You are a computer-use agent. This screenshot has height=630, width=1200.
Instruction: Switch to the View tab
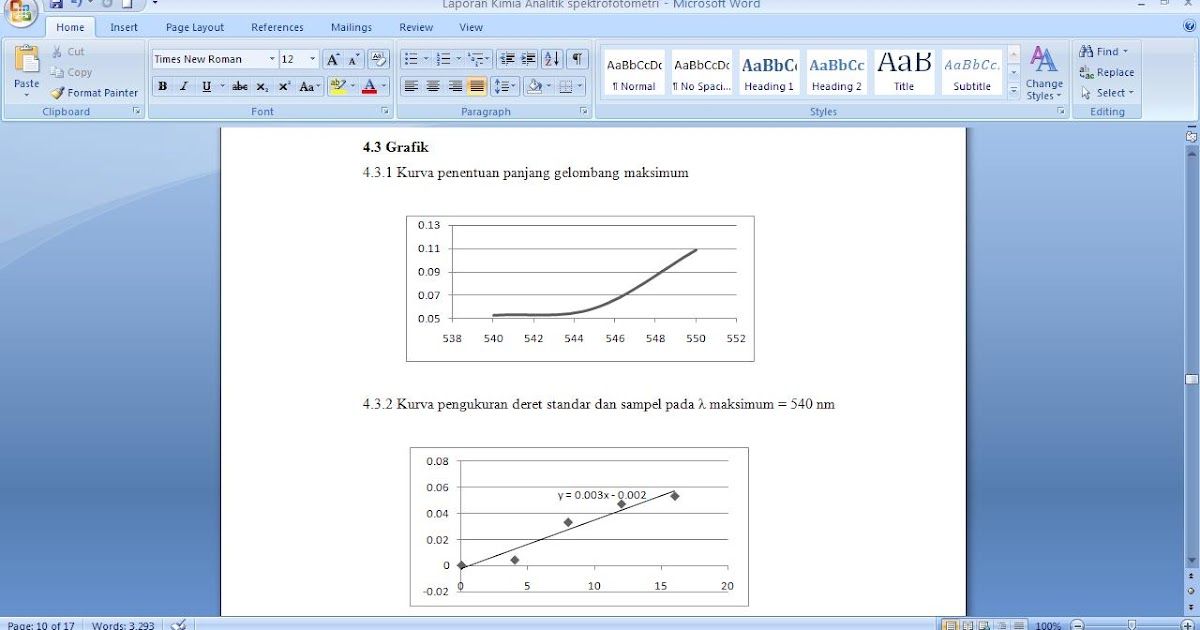coord(471,27)
